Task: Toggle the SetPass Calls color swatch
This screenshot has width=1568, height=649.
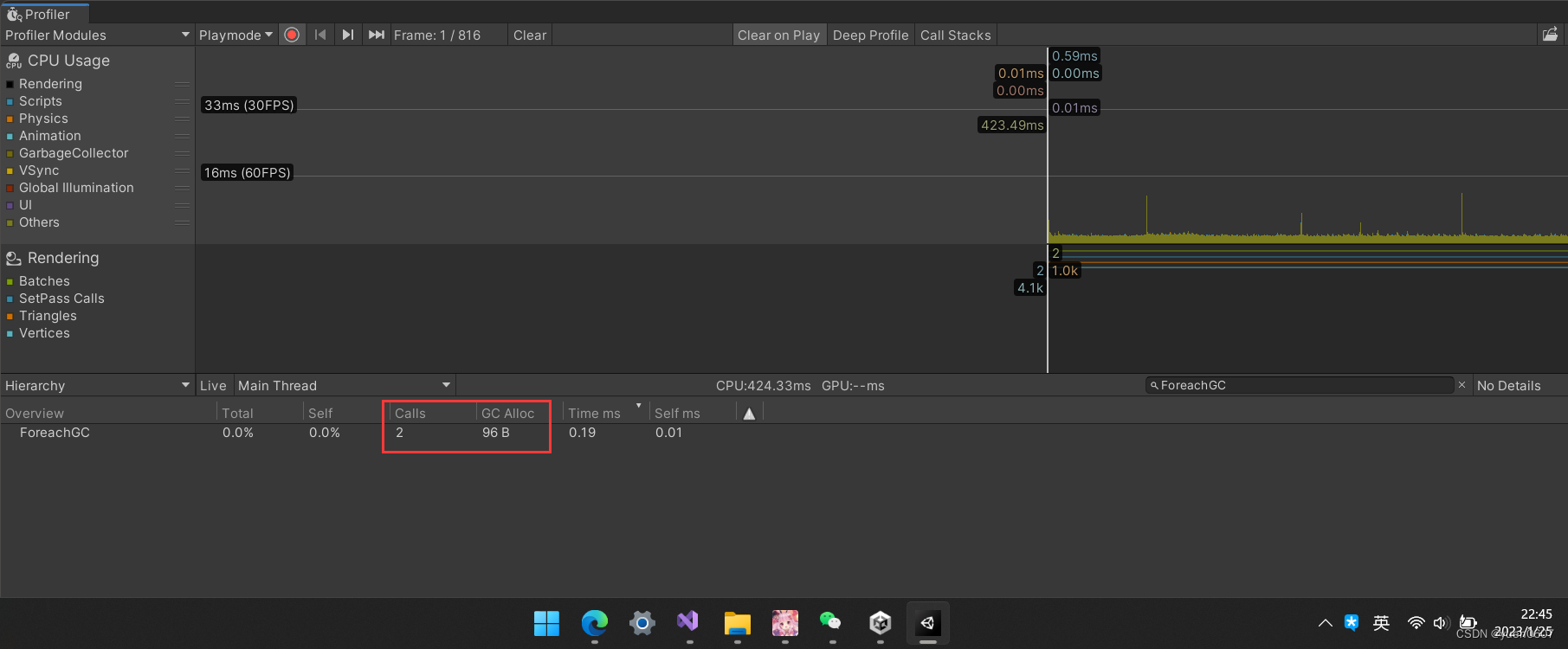Action: [10, 299]
